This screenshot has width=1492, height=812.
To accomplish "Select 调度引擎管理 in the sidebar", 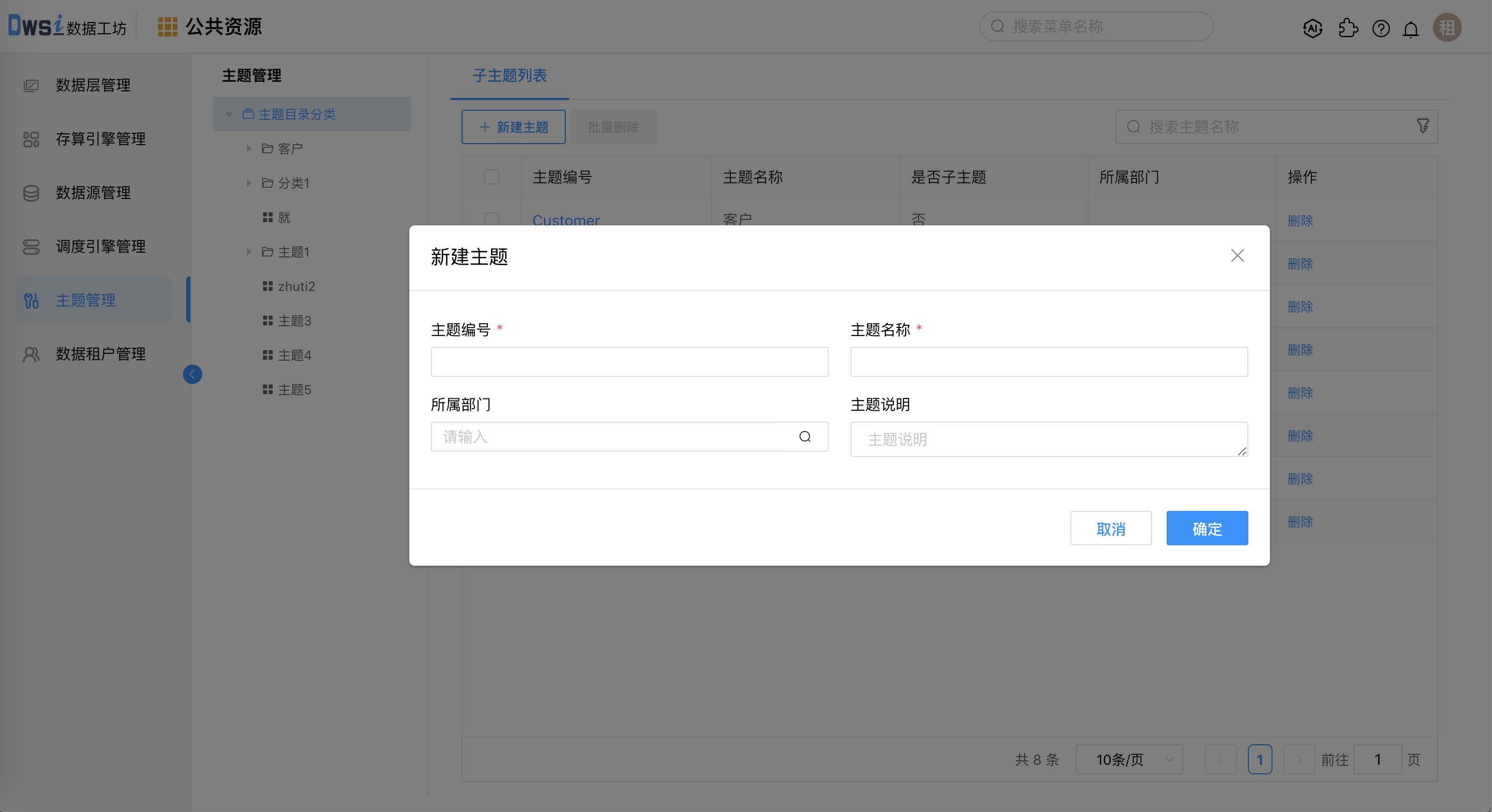I will 100,246.
